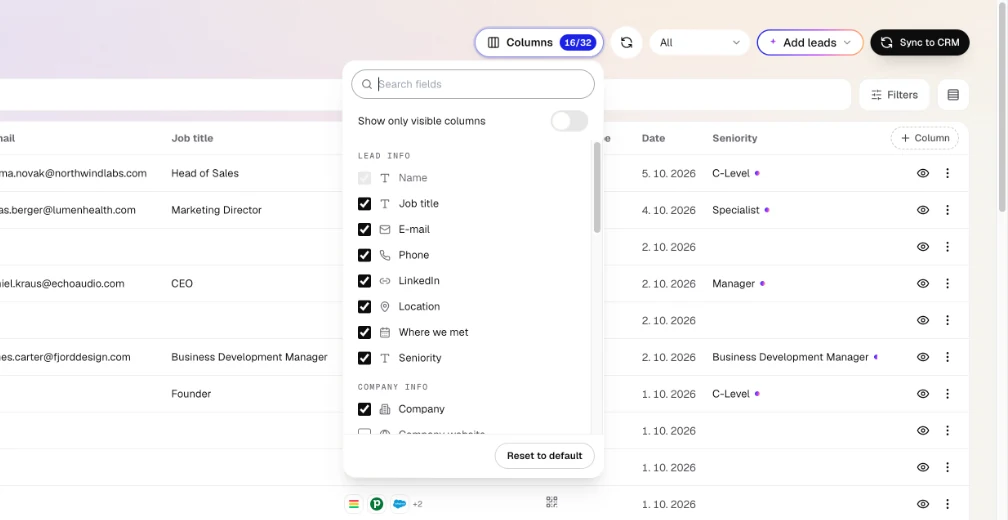Screen dimensions: 1008x520
Task: Sort by Date column header
Action: pos(653,138)
